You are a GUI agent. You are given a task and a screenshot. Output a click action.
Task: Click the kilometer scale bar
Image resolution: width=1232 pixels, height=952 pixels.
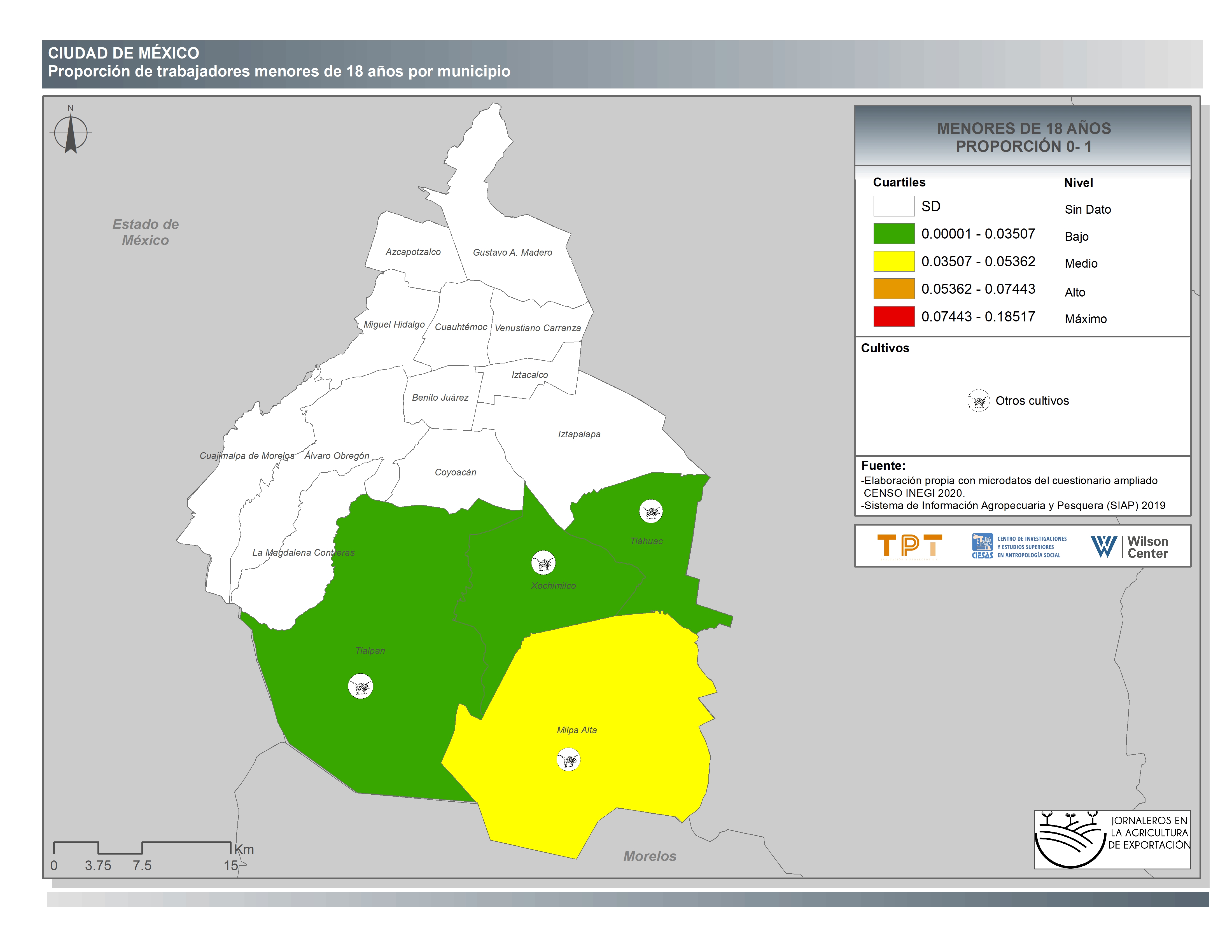(x=142, y=848)
